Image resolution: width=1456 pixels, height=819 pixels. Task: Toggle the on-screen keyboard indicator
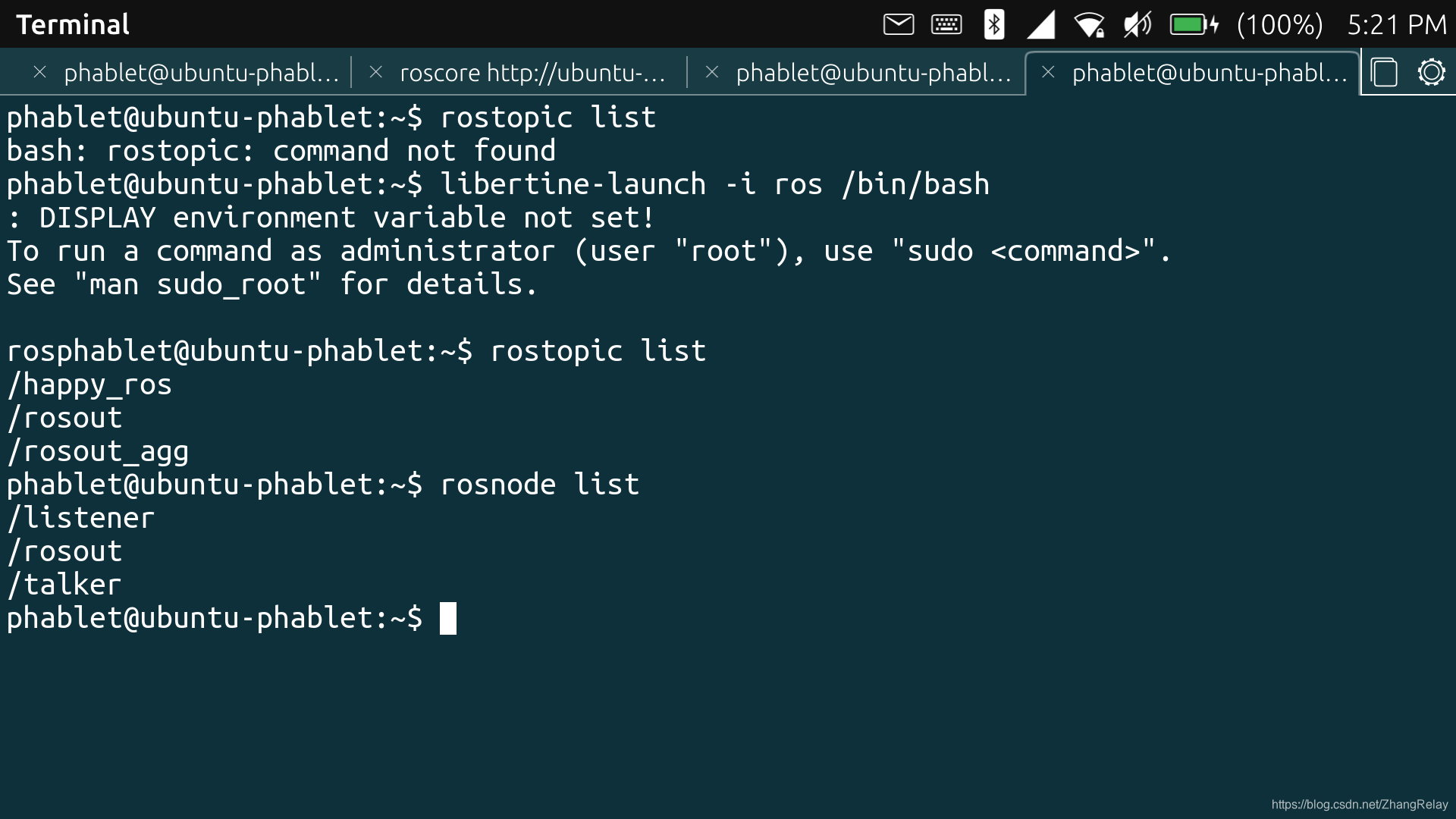945,24
